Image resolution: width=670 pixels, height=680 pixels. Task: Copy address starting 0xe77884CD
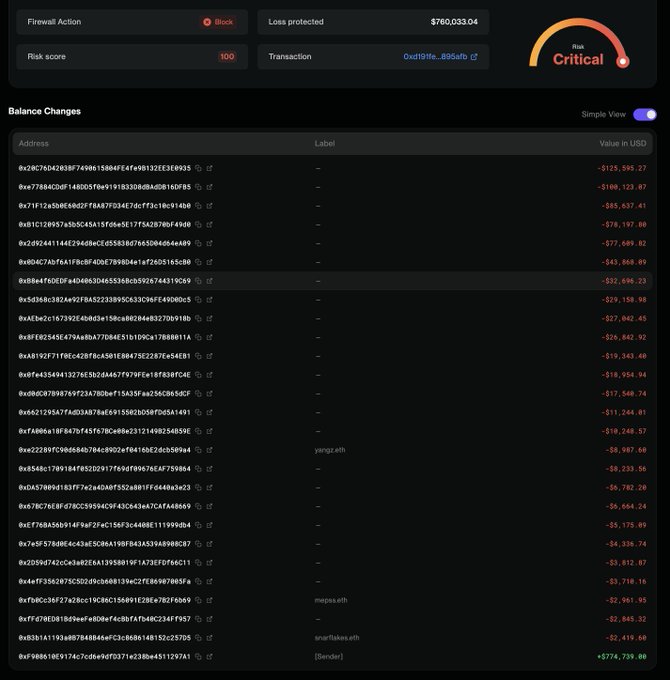point(198,187)
